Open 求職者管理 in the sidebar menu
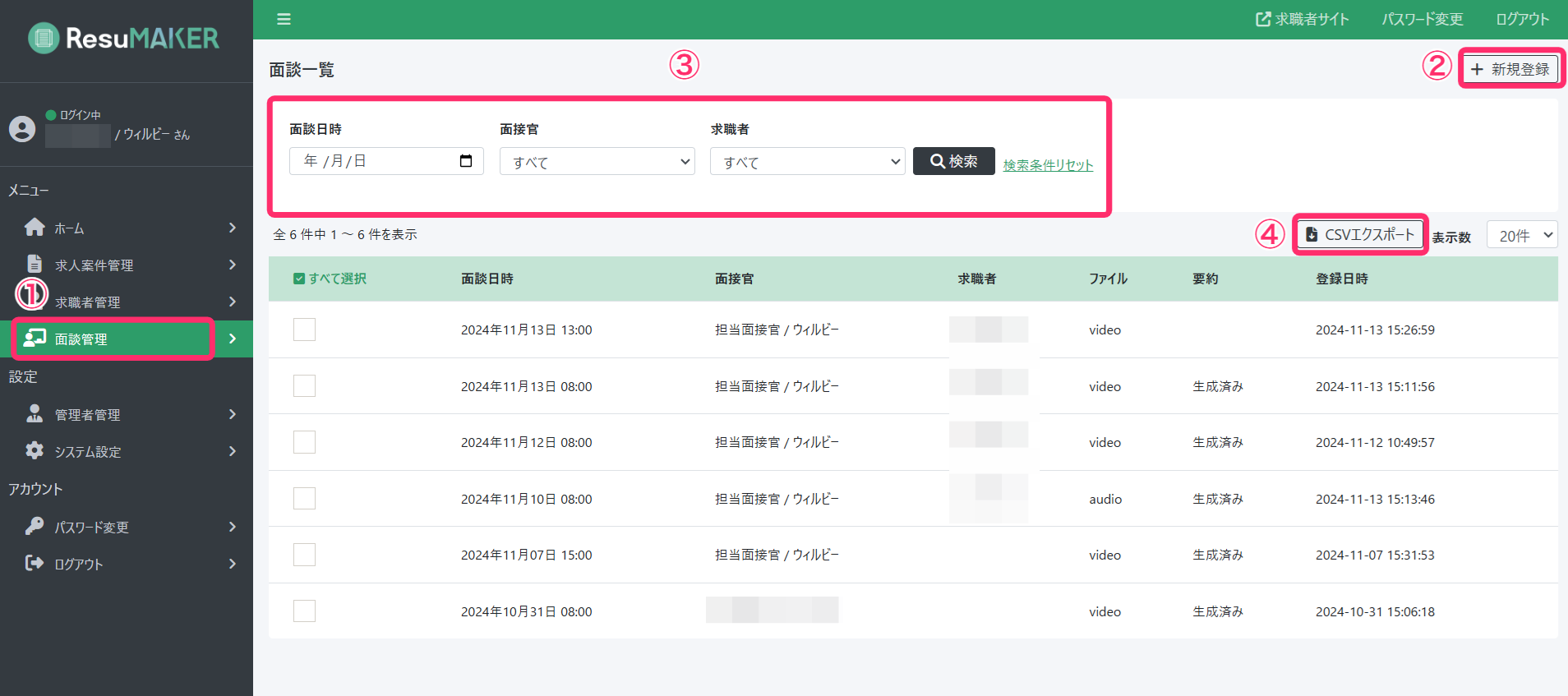The width and height of the screenshot is (1568, 696). coord(87,302)
